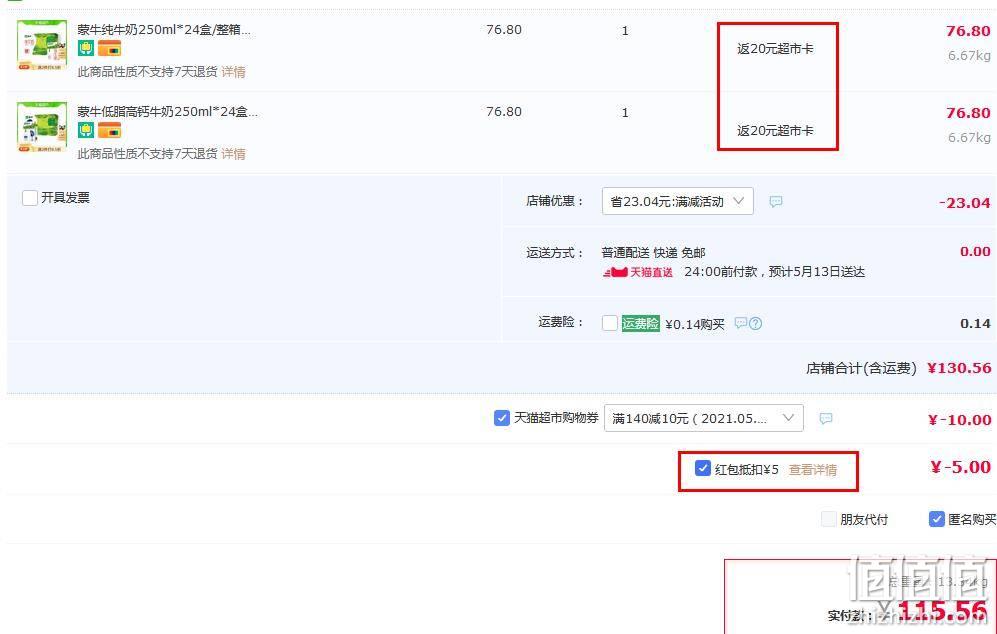
Task: Click the 6.67kg weight in 蒙牛低脂高钙牛奶 row
Action: 969,138
